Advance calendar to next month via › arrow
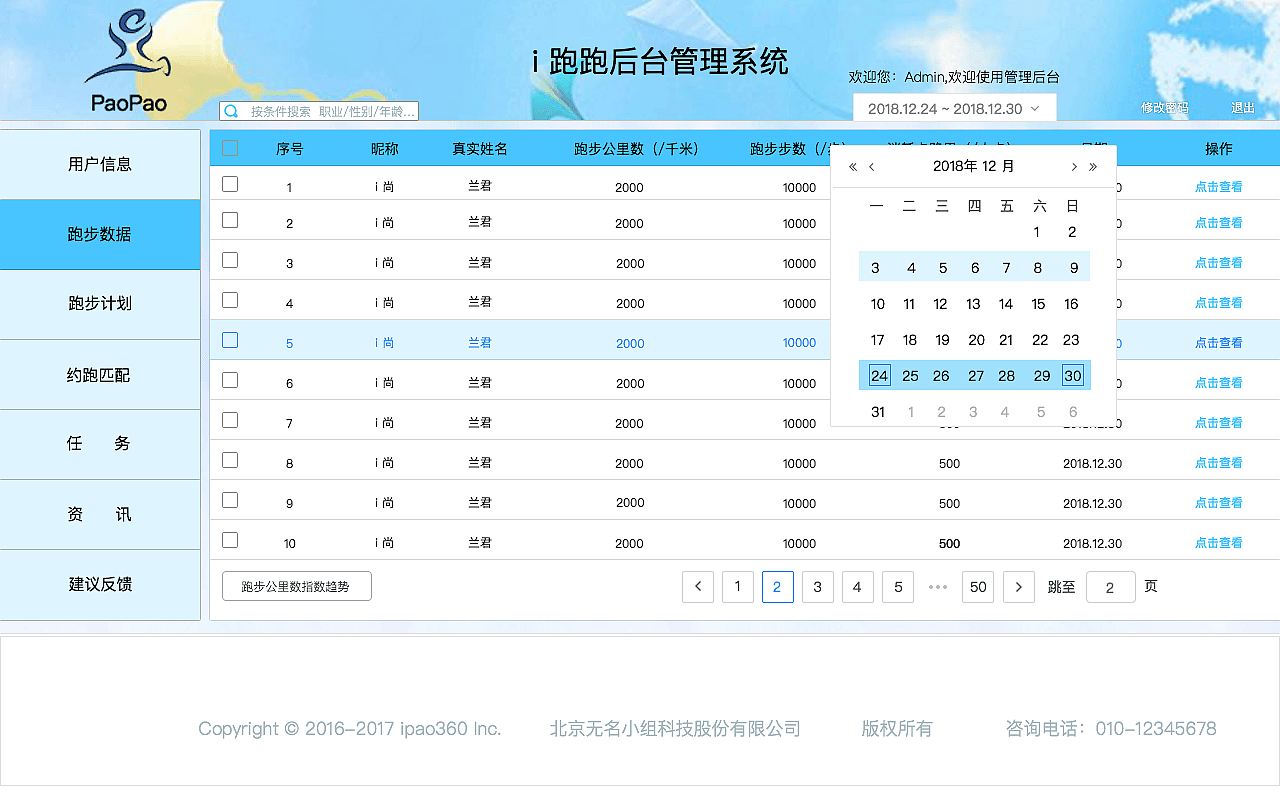The image size is (1280, 800). click(1073, 166)
